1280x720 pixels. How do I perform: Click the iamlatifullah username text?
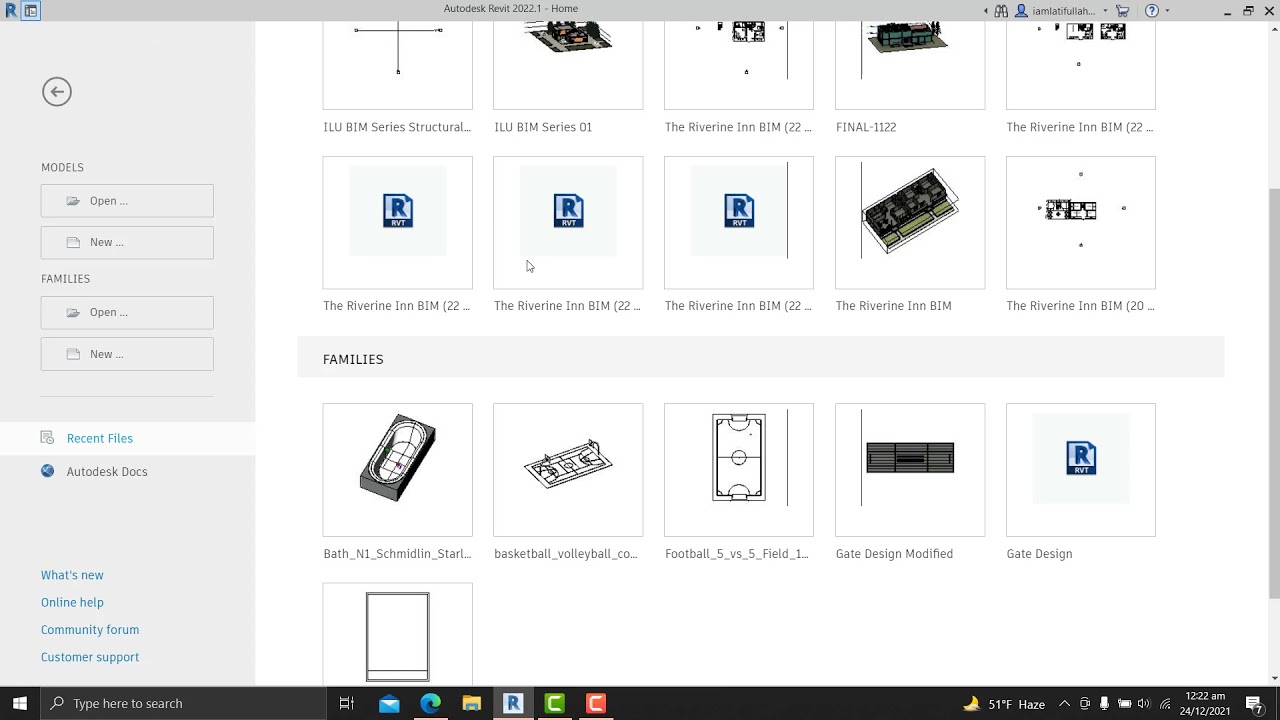coord(1063,11)
